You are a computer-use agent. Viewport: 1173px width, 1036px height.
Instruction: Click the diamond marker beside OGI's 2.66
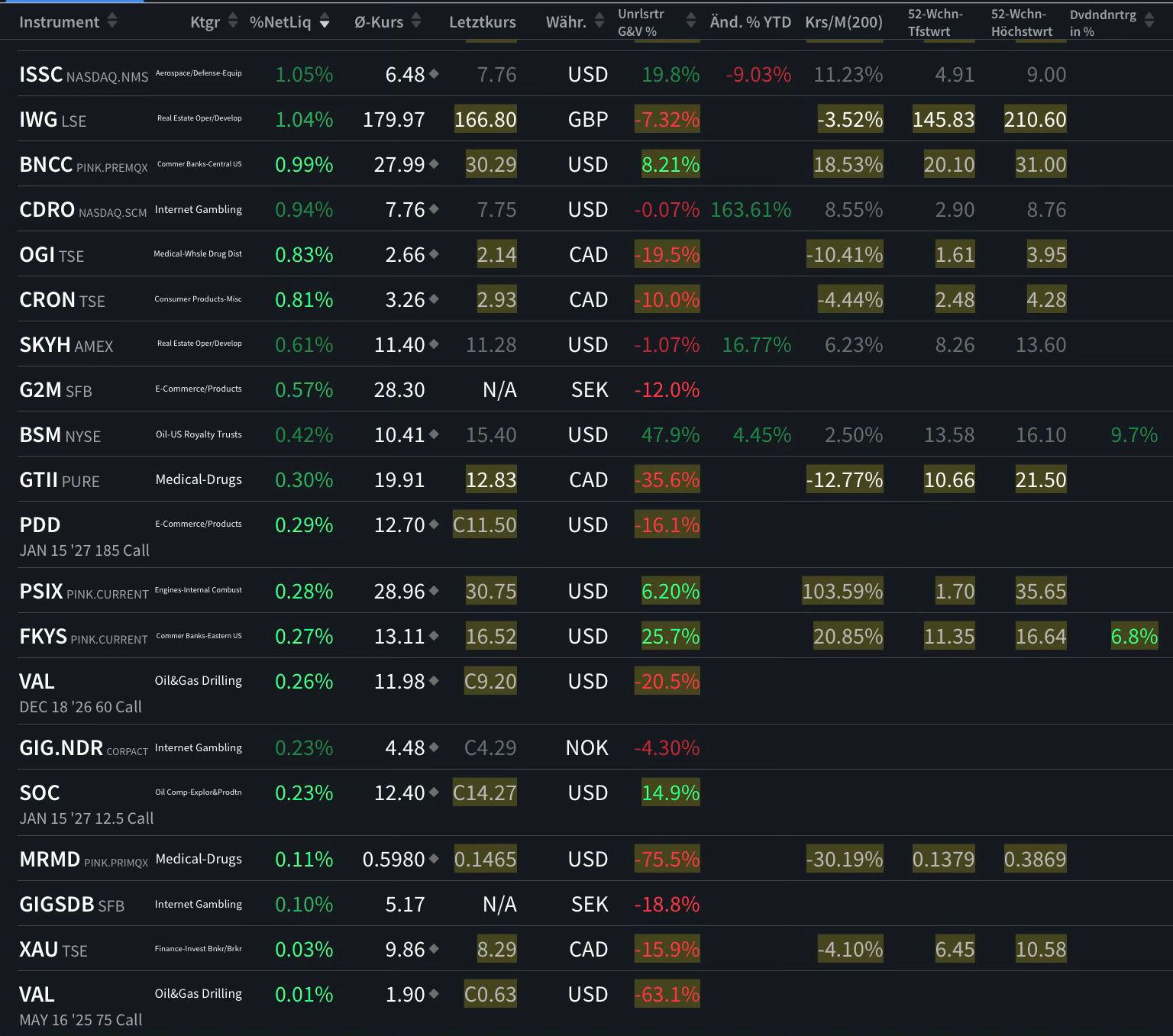pos(434,254)
